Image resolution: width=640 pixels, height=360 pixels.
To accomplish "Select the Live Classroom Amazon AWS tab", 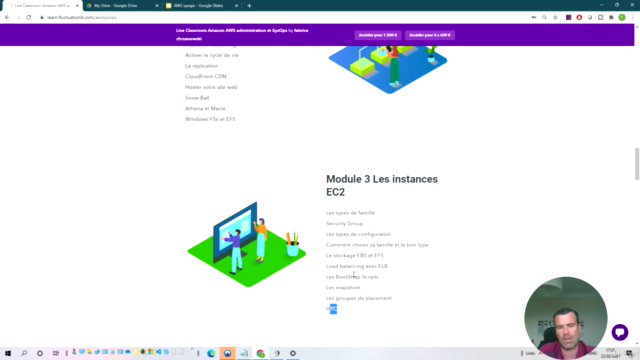I will pyautogui.click(x=42, y=6).
